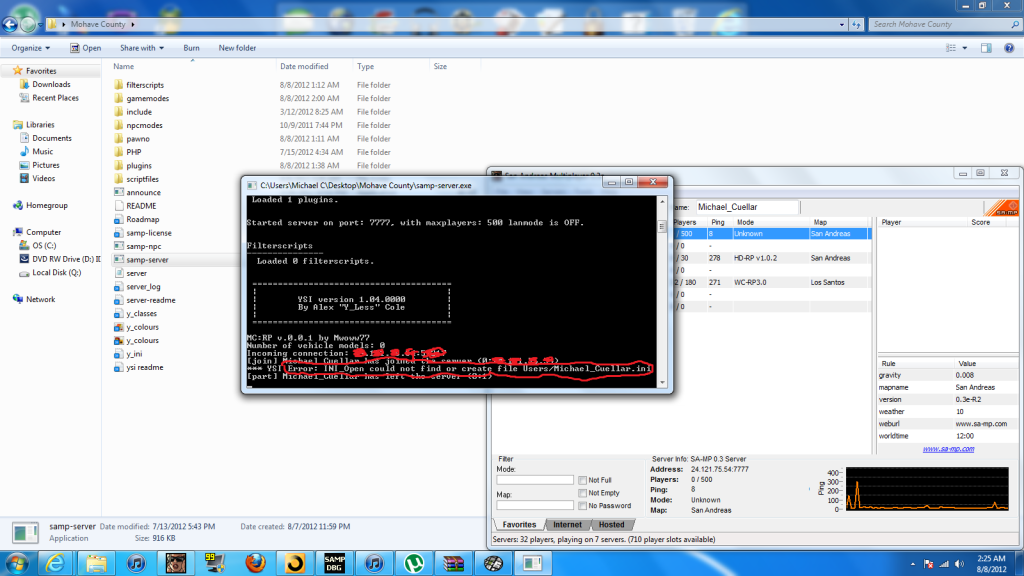Open the Organize dropdown menu
The image size is (1024, 576).
pos(30,48)
